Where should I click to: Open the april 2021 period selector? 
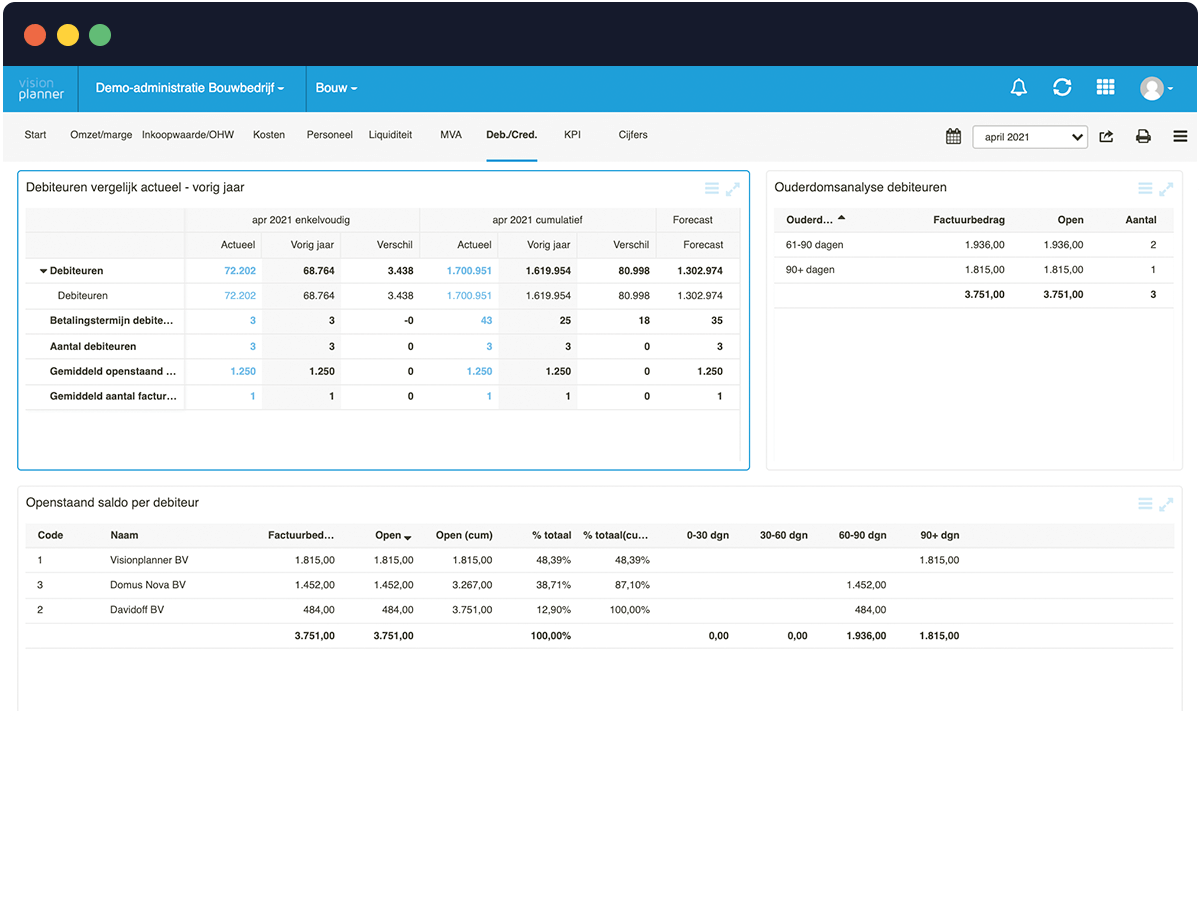click(x=1030, y=137)
